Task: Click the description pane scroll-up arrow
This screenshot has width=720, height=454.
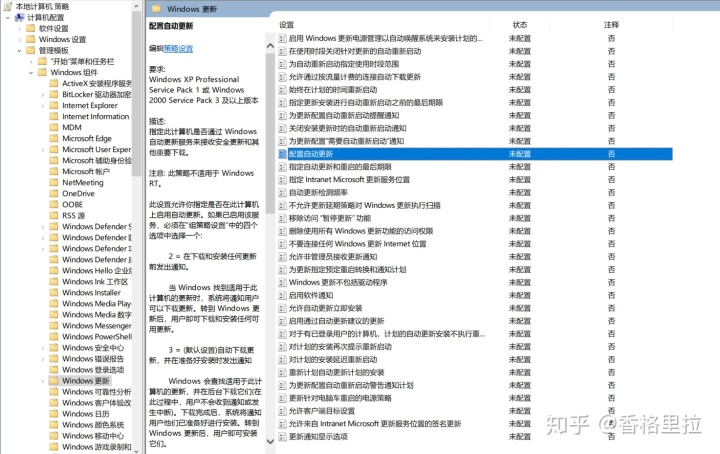Action: 270,46
